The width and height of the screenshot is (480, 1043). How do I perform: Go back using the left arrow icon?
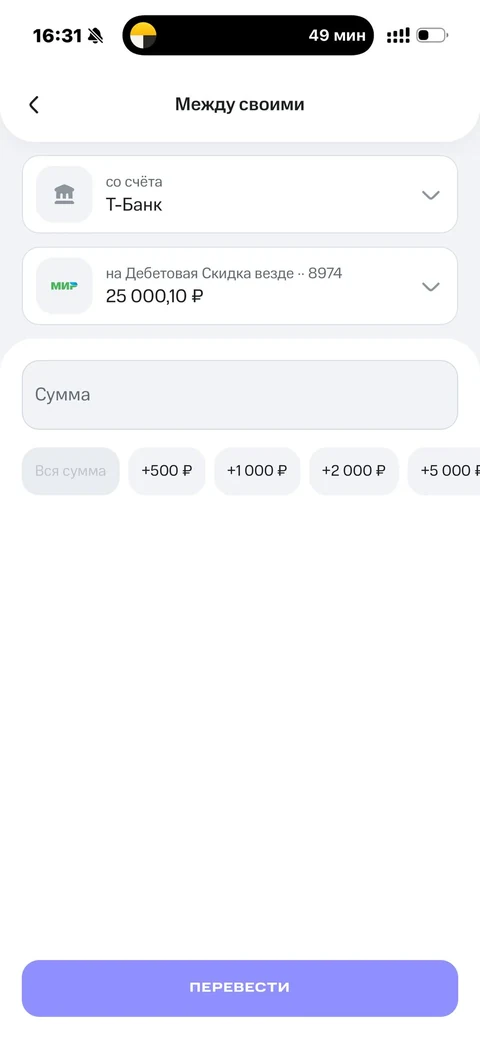point(34,104)
